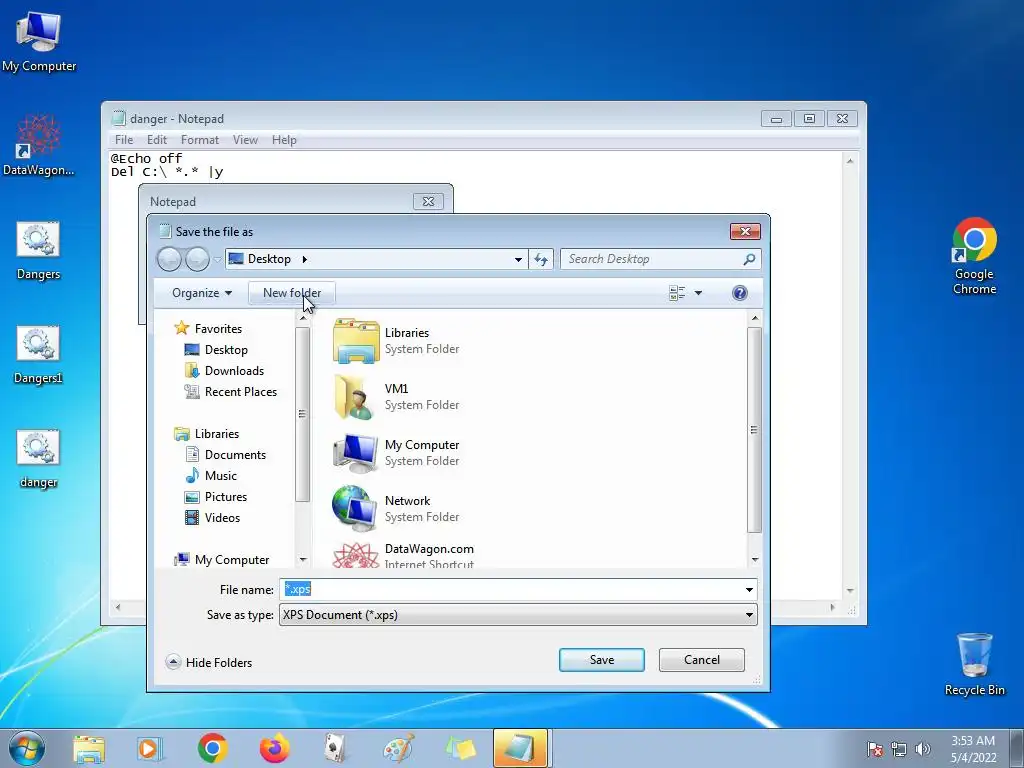Click the Windows Start orb
This screenshot has width=1024, height=768.
point(27,748)
